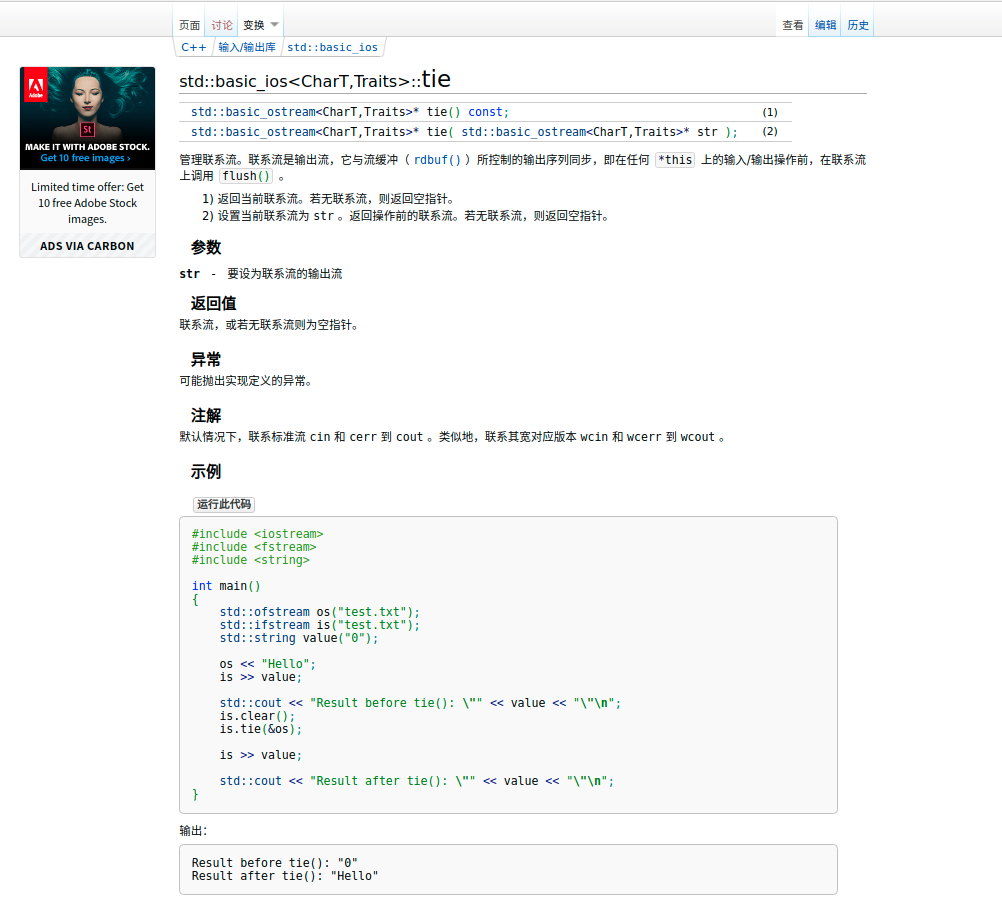Select the 页面 tab
1002x904 pixels.
point(188,24)
